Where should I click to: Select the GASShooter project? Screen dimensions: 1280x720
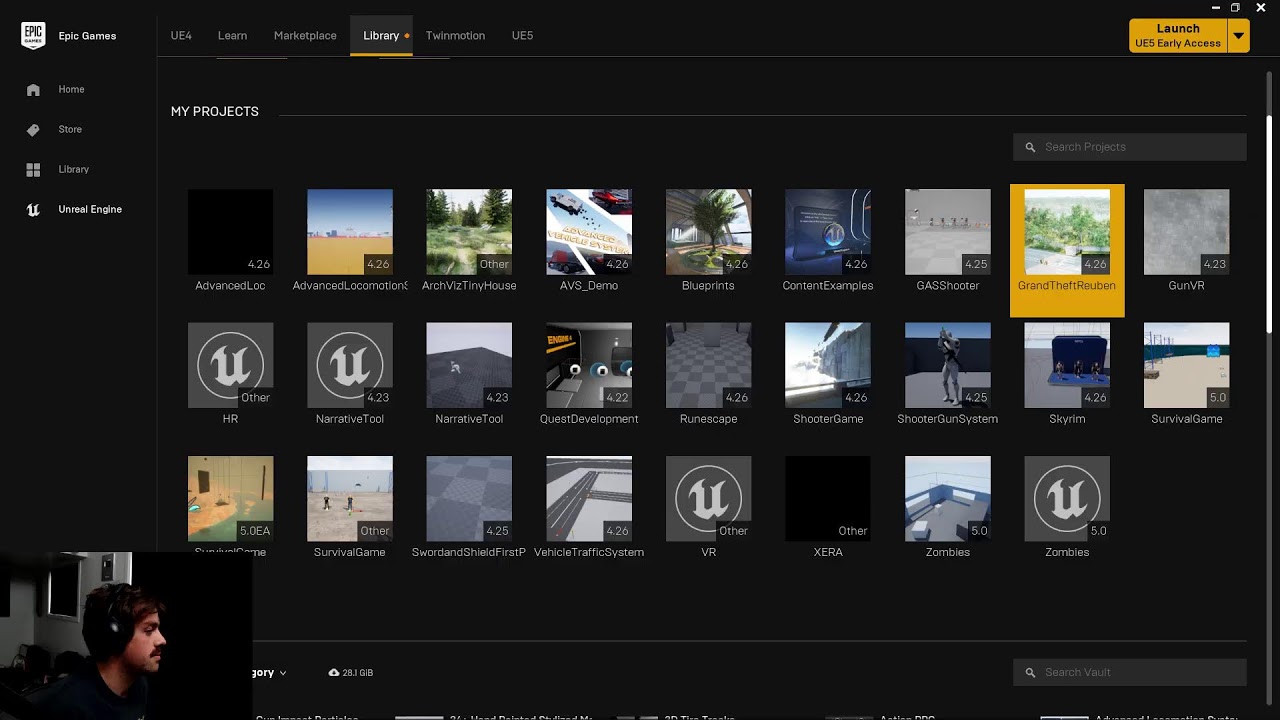tap(947, 232)
